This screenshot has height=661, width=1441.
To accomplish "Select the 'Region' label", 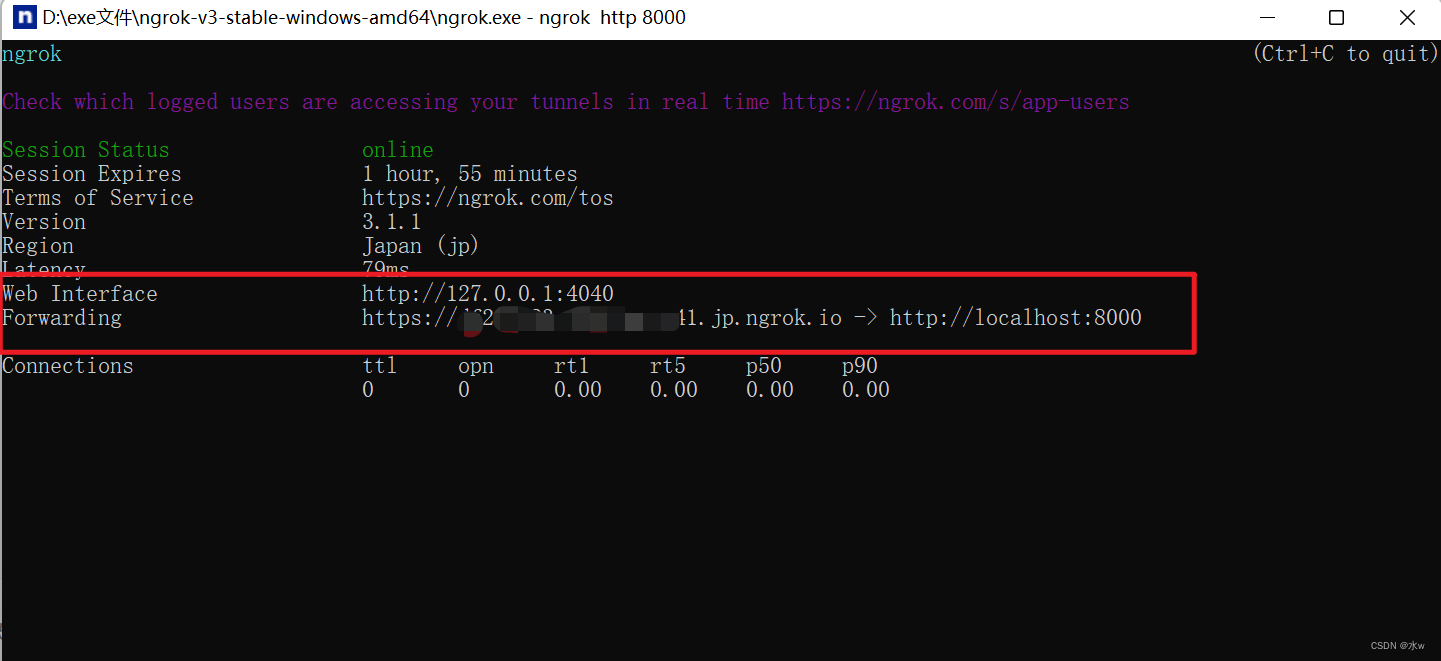I will [38, 246].
